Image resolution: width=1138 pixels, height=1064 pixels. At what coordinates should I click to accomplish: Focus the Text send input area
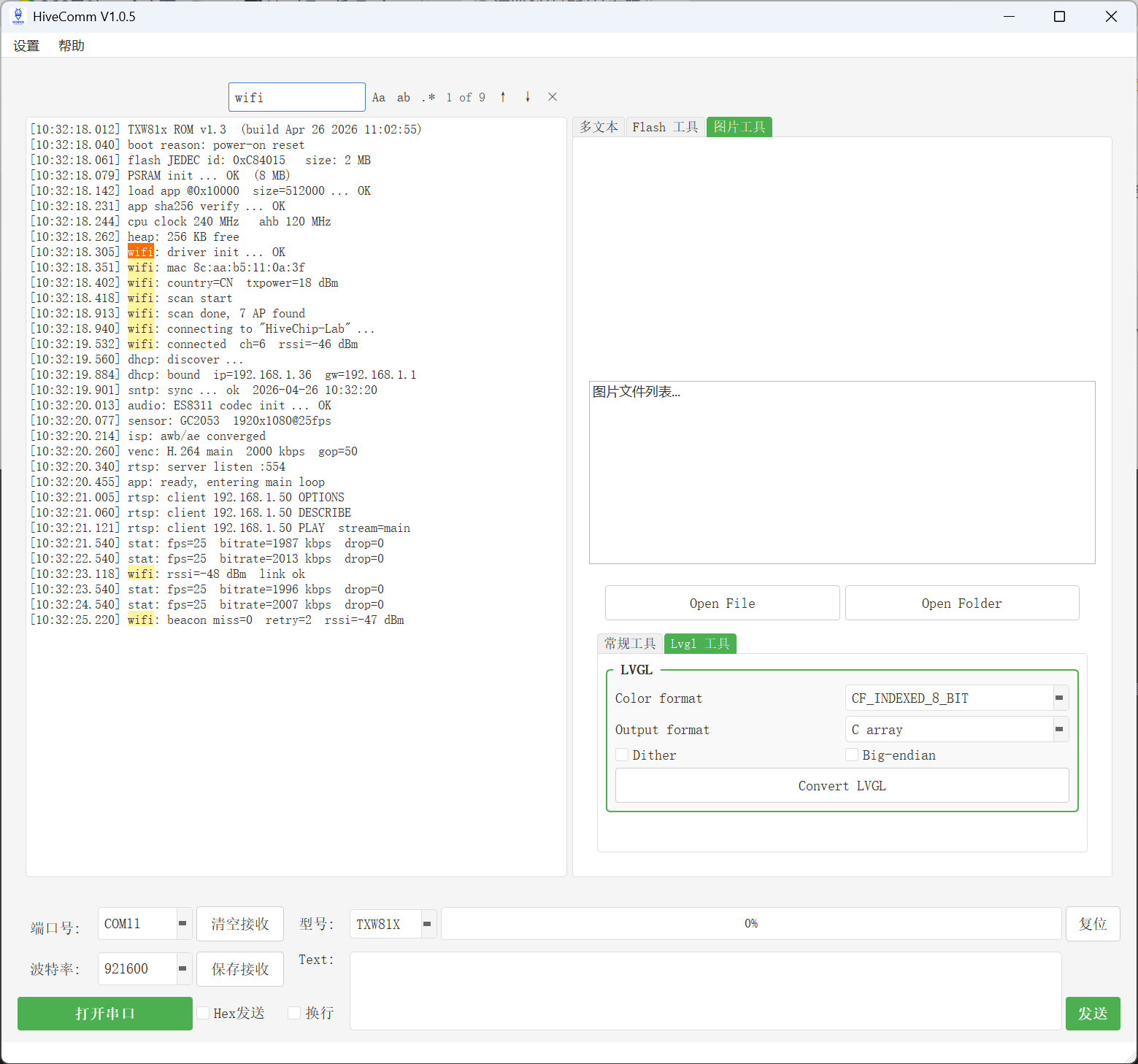coord(706,991)
